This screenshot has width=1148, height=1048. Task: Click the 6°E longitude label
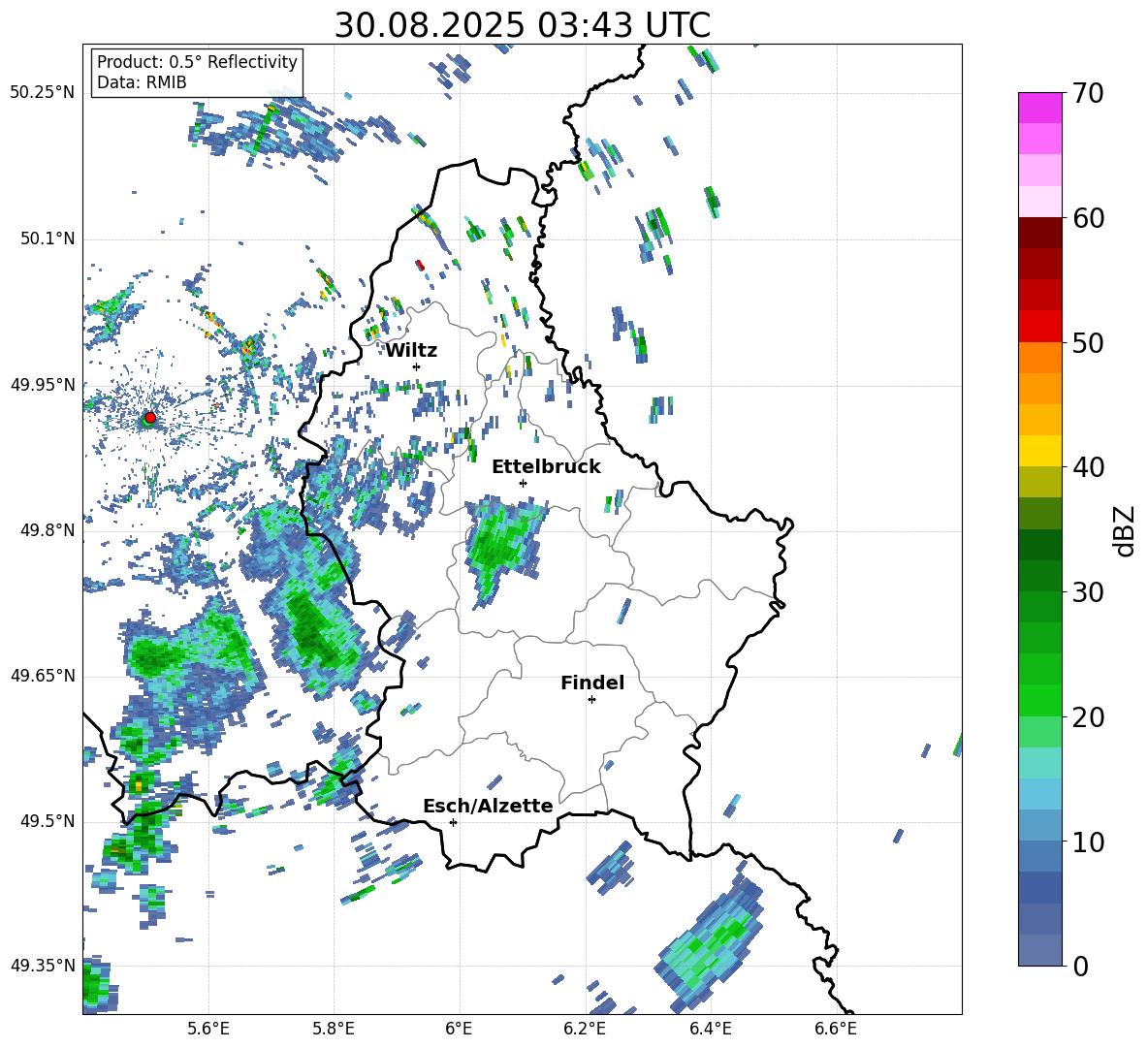coord(459,1029)
